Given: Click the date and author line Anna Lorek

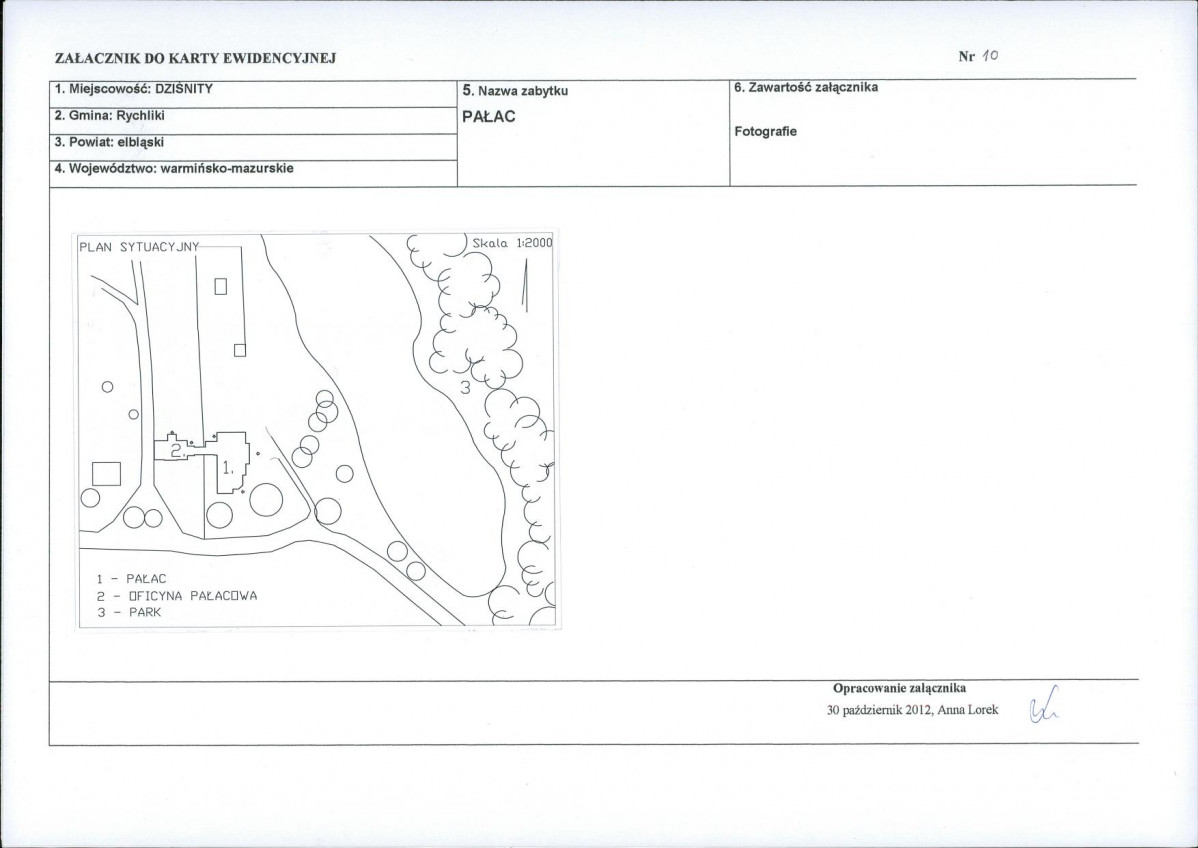Looking at the screenshot, I should coord(912,710).
